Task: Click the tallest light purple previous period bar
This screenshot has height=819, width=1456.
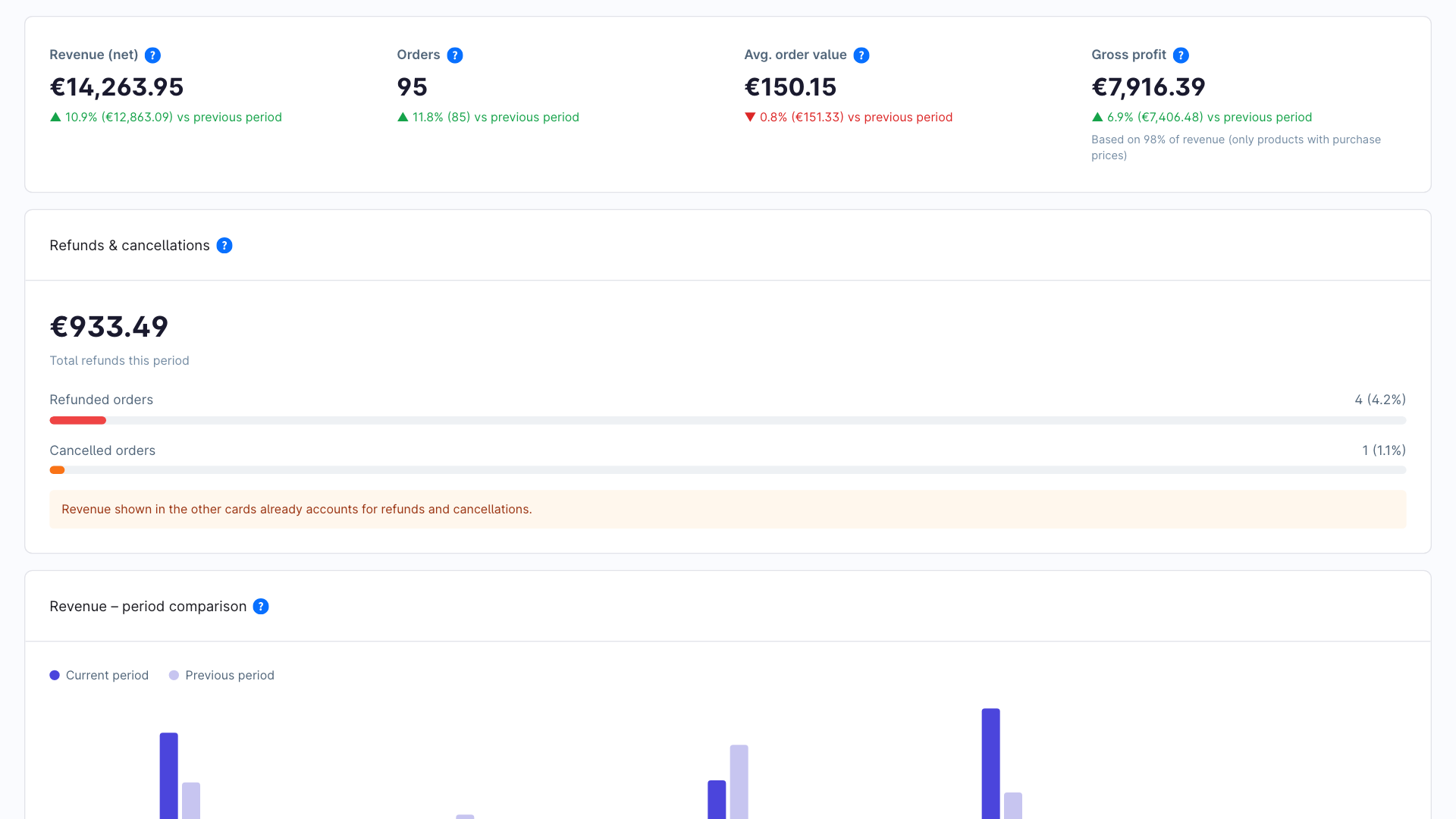Action: point(739,782)
